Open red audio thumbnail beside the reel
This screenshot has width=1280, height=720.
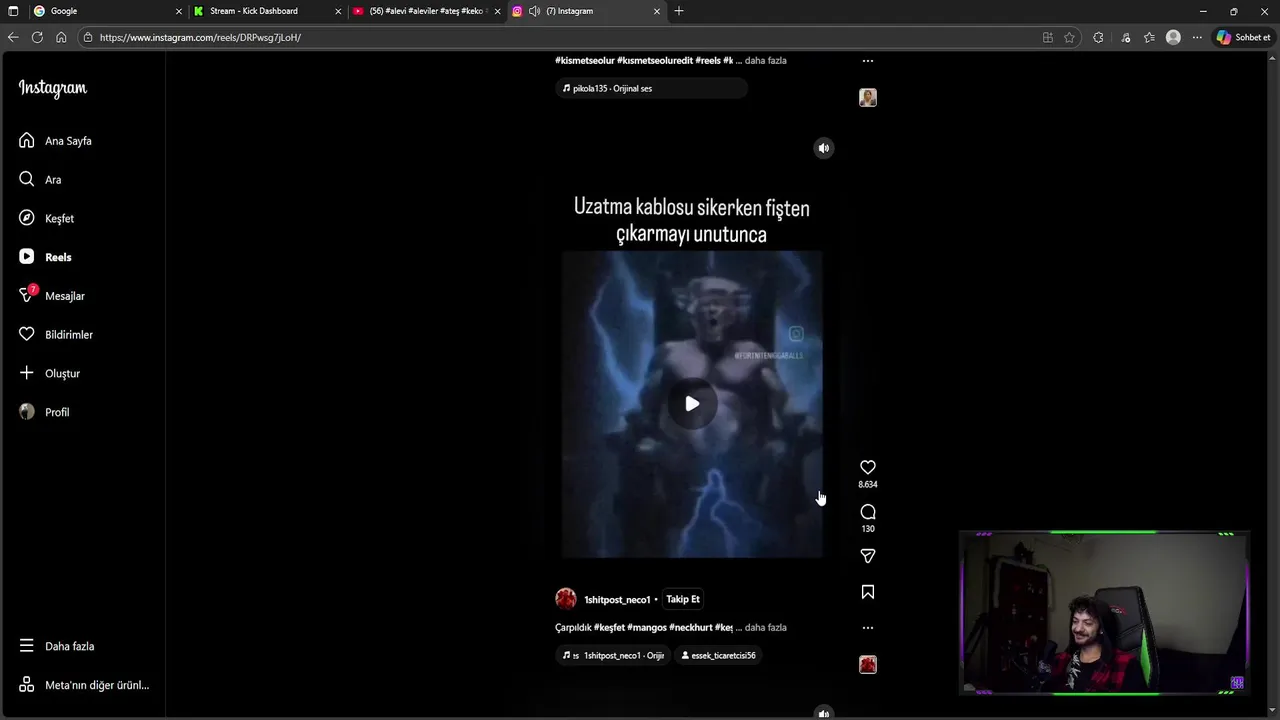coord(868,664)
